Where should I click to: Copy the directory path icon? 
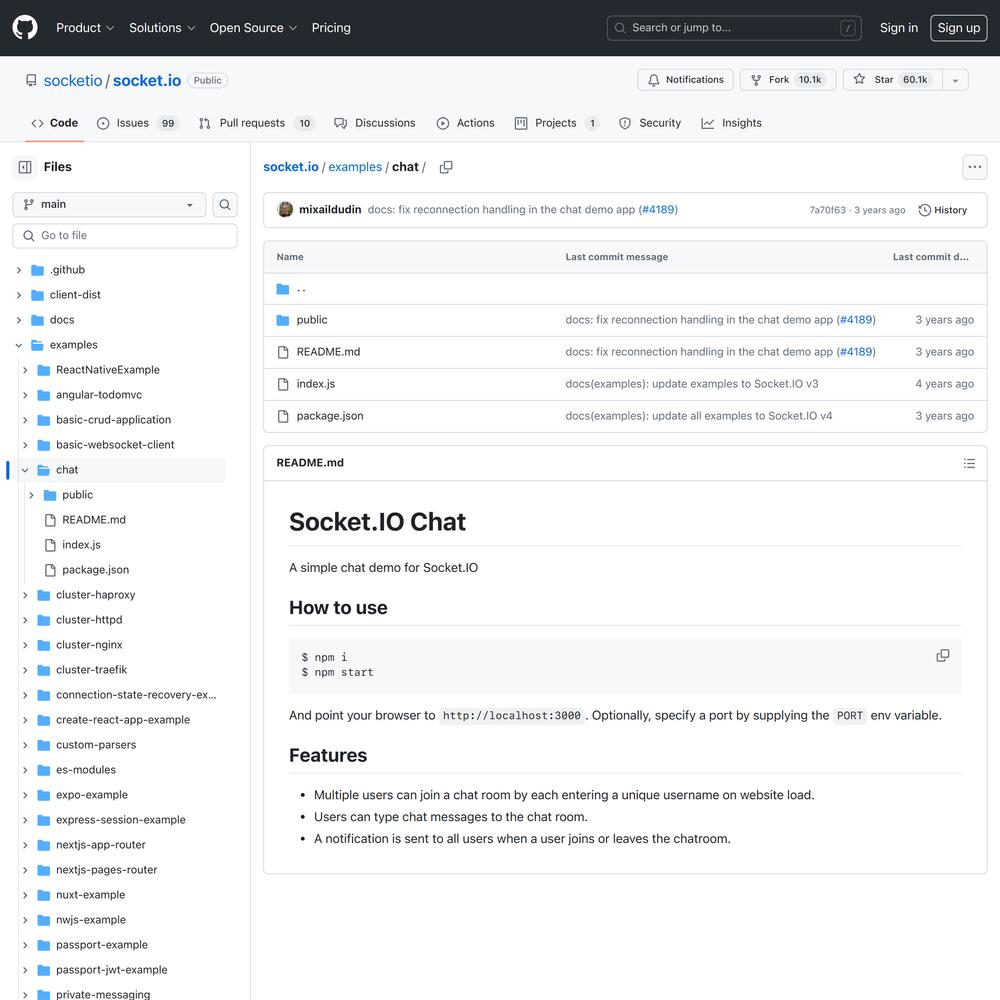[446, 167]
